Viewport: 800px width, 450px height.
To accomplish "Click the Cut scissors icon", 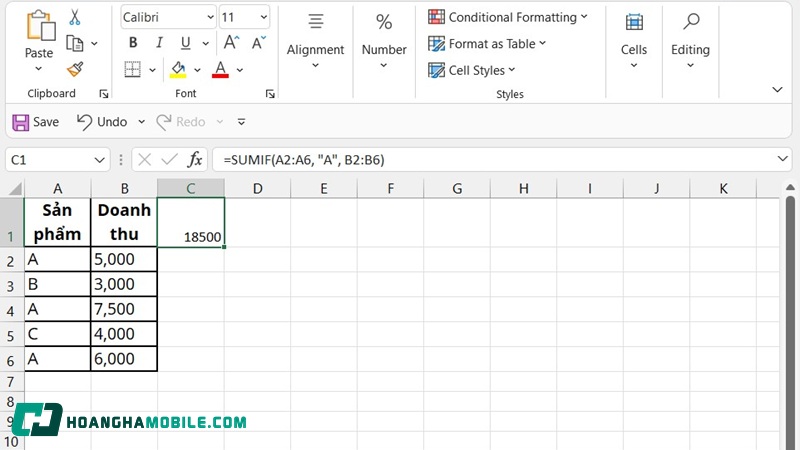I will click(x=75, y=17).
